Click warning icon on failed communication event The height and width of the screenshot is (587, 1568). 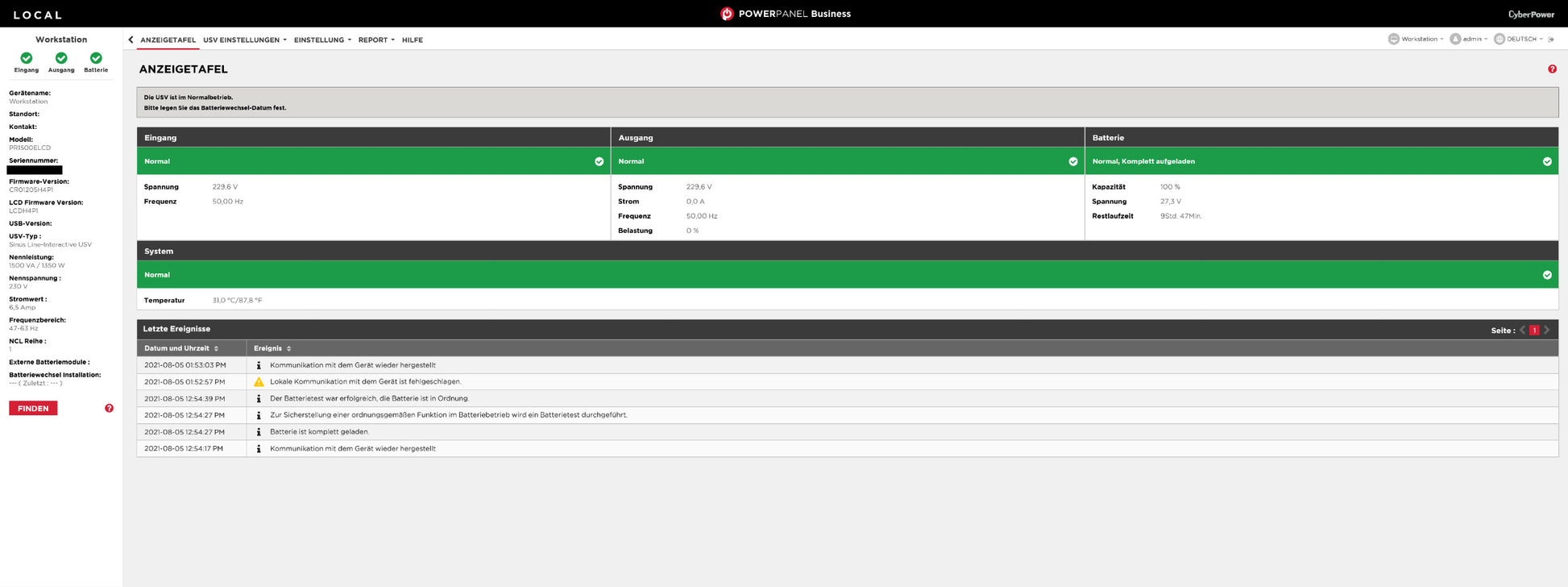tap(259, 381)
